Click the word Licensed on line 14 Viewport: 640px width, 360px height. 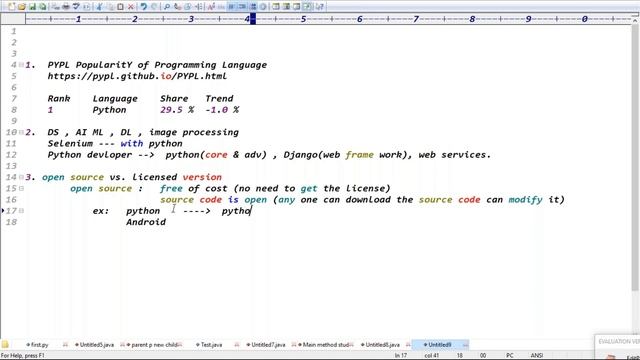pyautogui.click(x=154, y=177)
